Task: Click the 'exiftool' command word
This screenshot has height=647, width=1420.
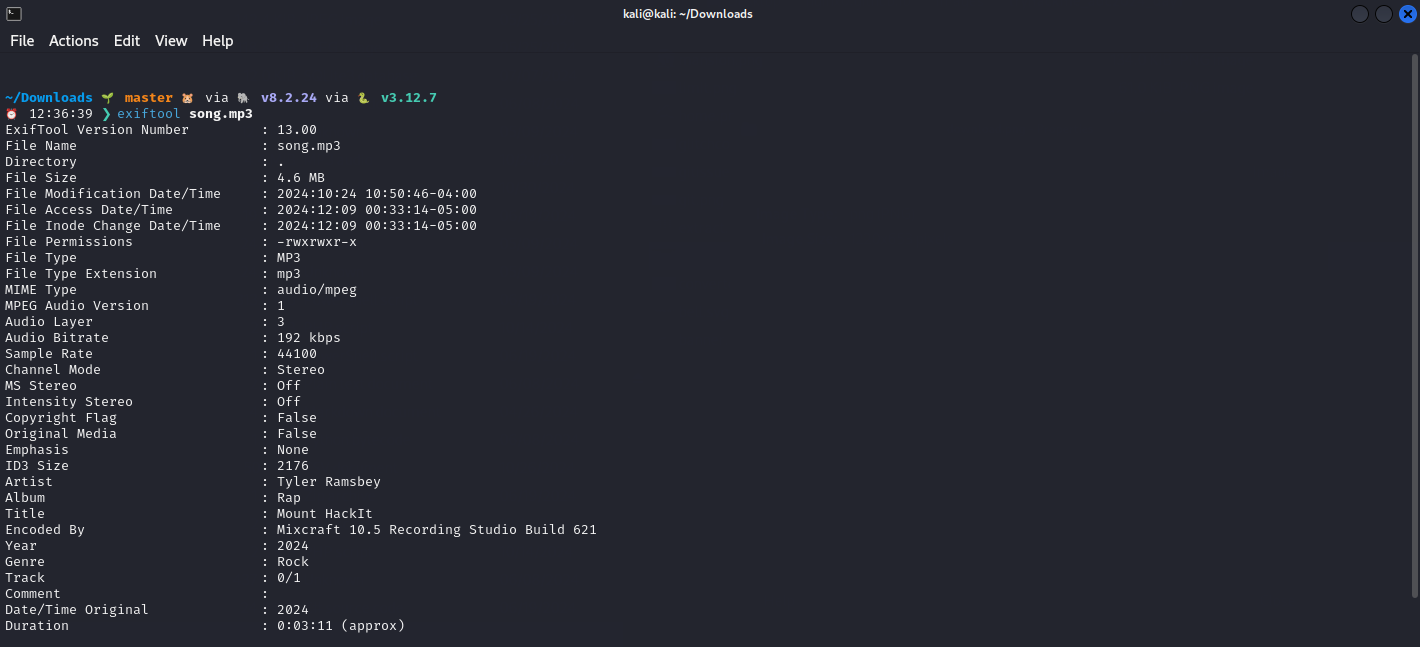Action: pos(149,114)
